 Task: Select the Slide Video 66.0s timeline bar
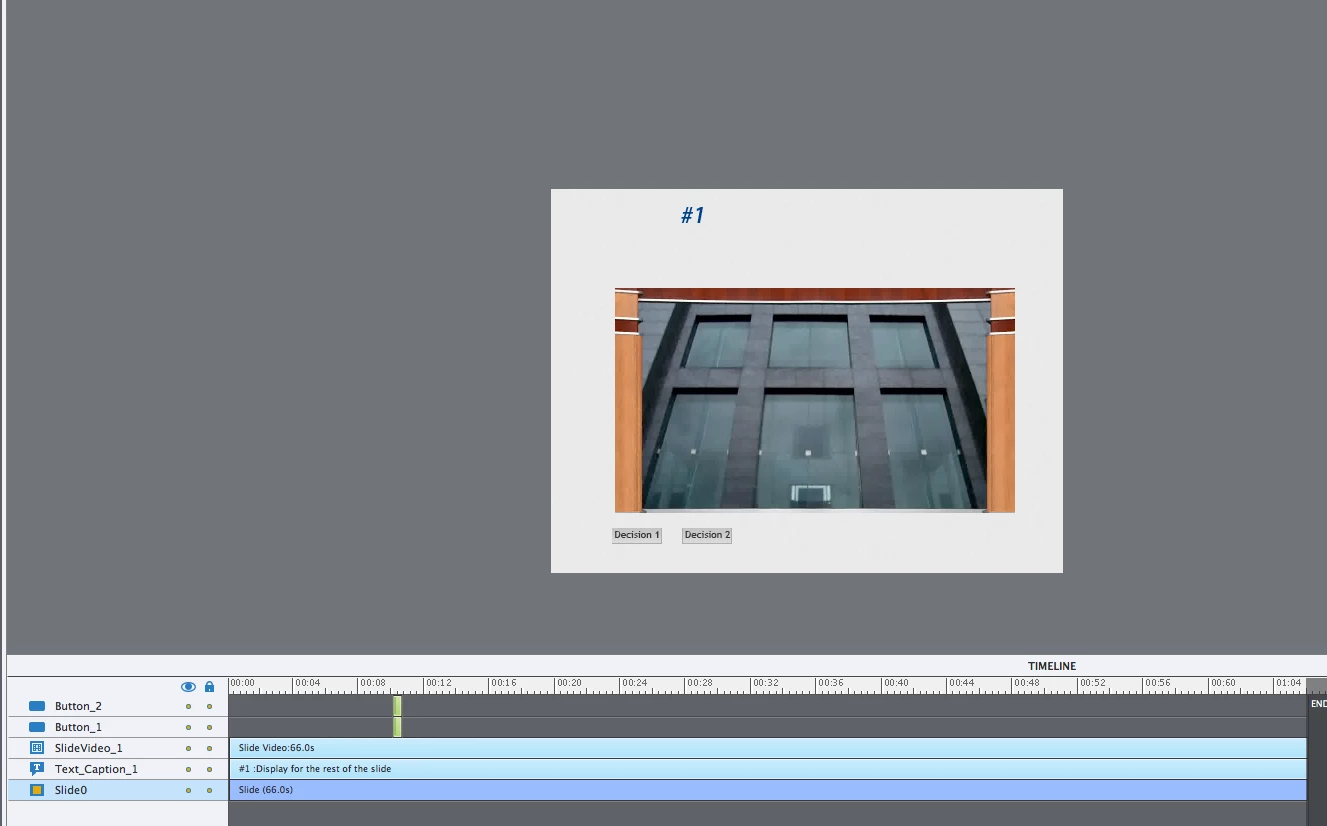point(768,748)
